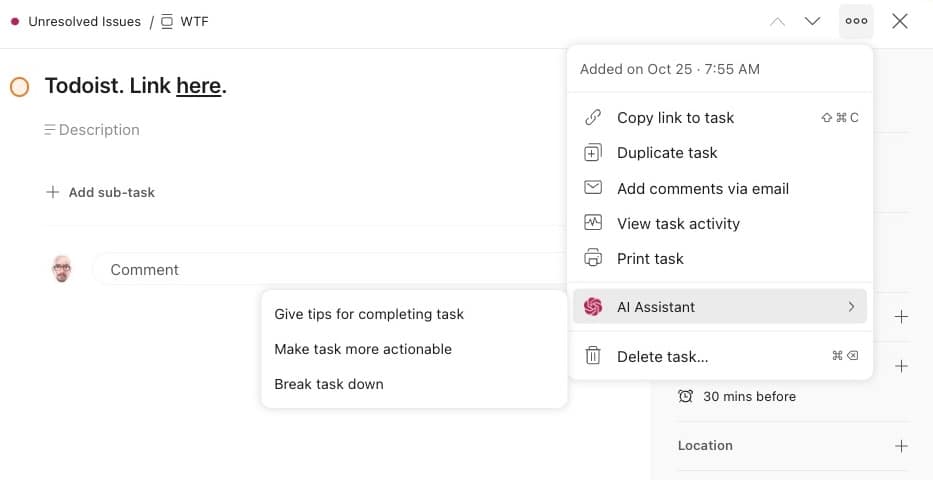The width and height of the screenshot is (933, 480).
Task: Click the trash can Delete task icon
Action: (593, 356)
